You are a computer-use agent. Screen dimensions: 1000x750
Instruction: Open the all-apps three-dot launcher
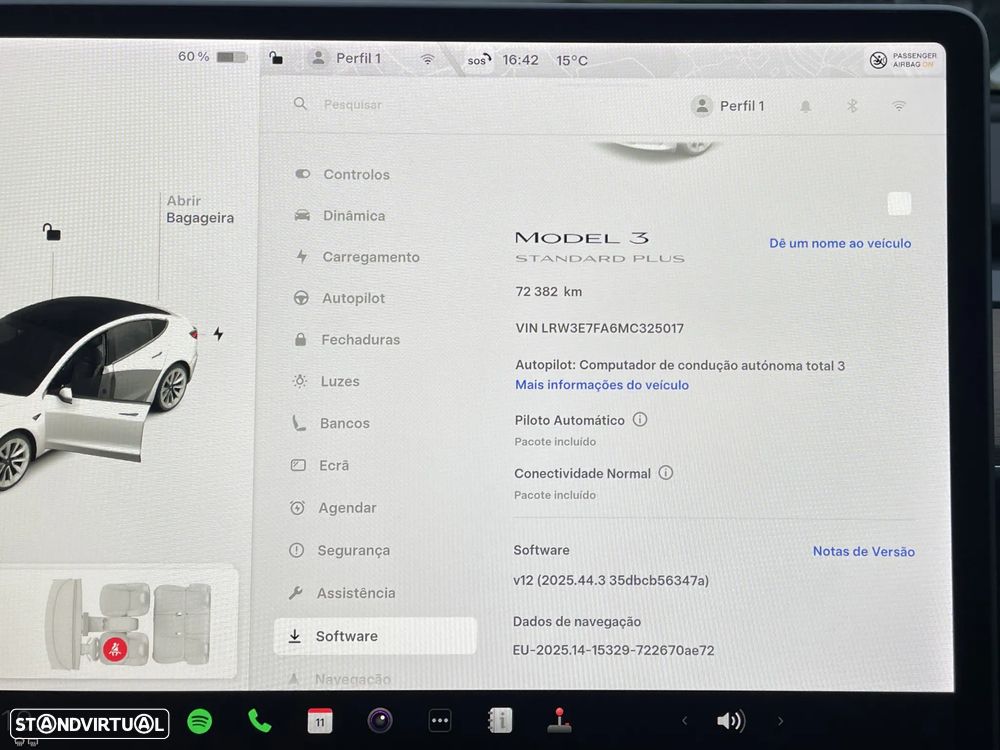pyautogui.click(x=440, y=721)
